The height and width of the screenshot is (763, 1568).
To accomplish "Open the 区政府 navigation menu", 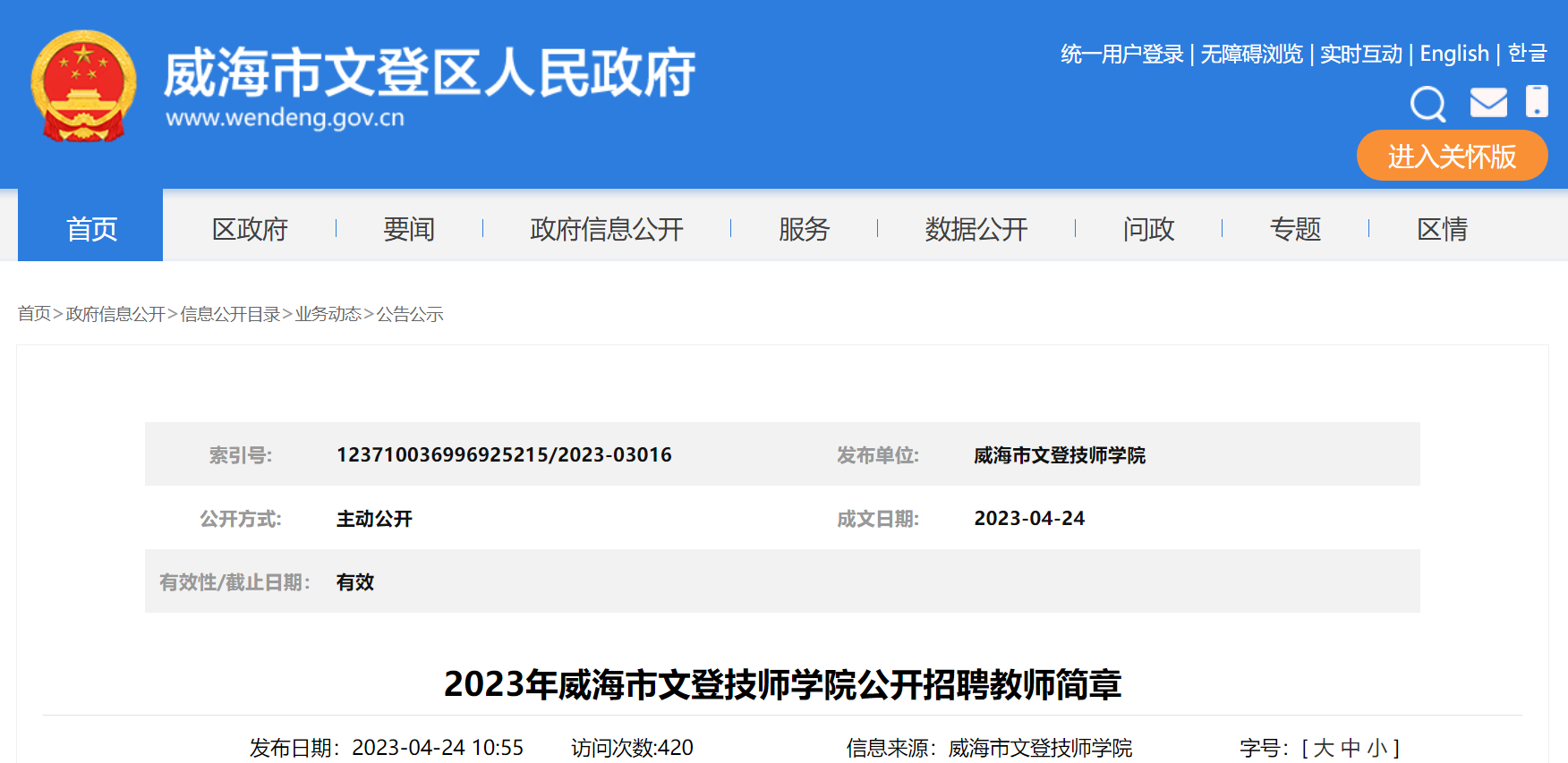I will click(x=250, y=229).
